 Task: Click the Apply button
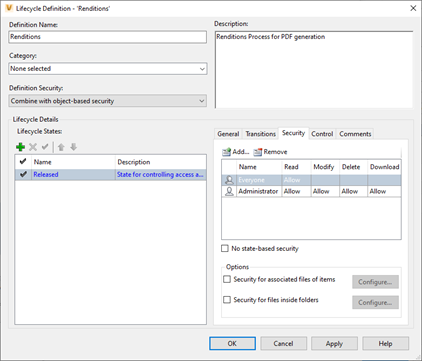pos(334,343)
